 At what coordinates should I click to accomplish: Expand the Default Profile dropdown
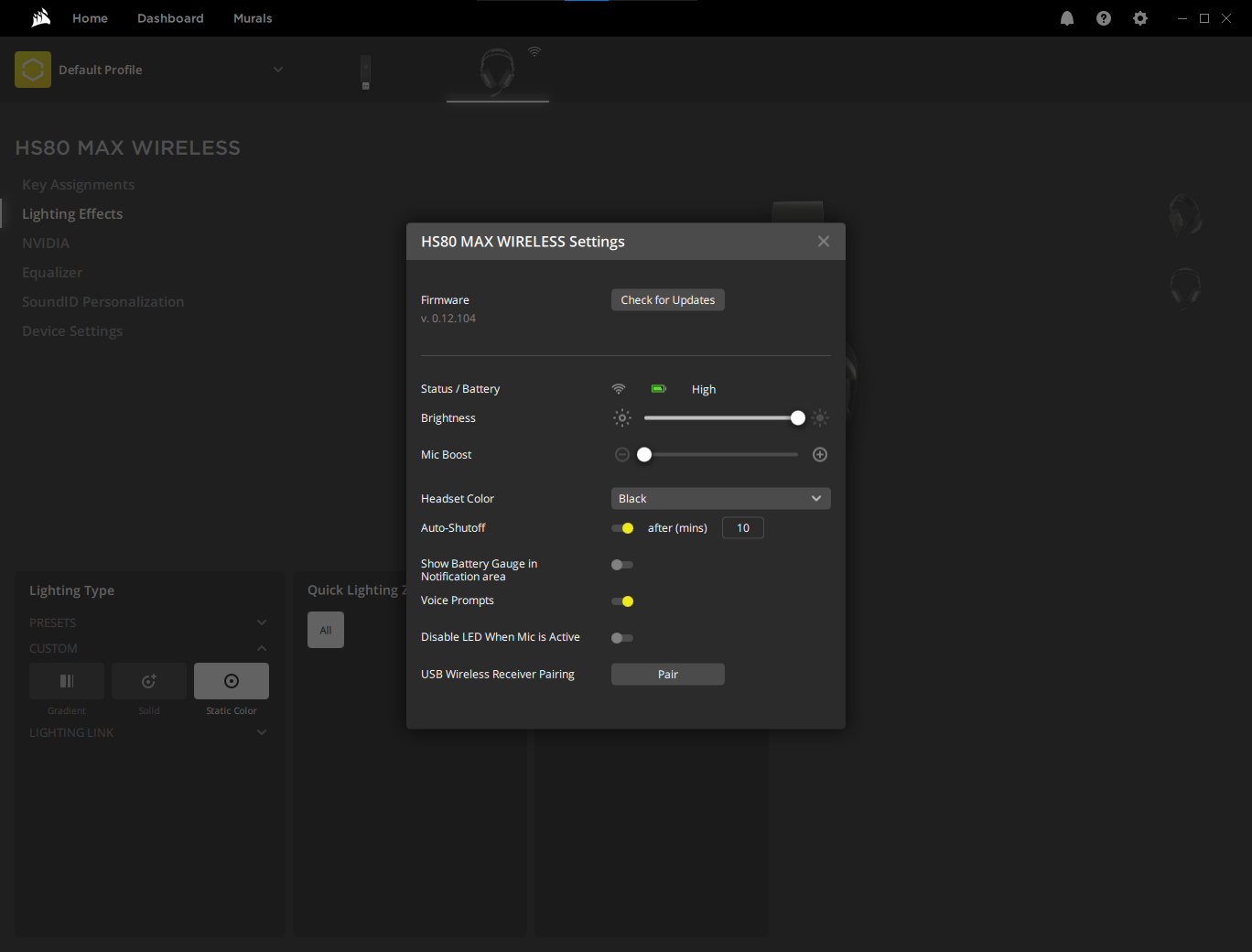[278, 70]
